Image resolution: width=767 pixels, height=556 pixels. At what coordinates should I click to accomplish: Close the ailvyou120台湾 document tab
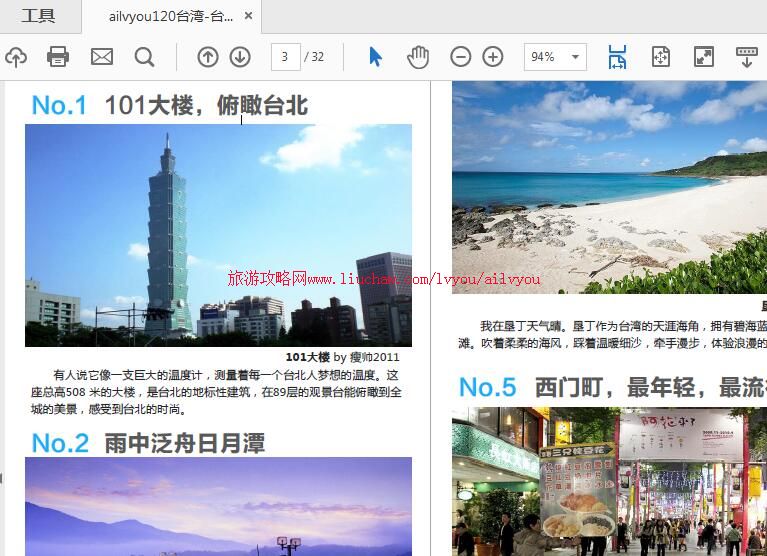249,17
